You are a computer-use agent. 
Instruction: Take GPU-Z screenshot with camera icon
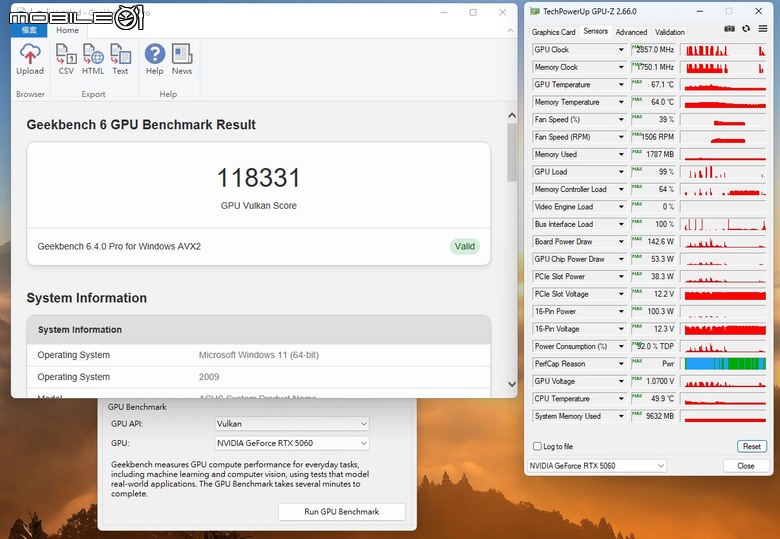point(729,29)
